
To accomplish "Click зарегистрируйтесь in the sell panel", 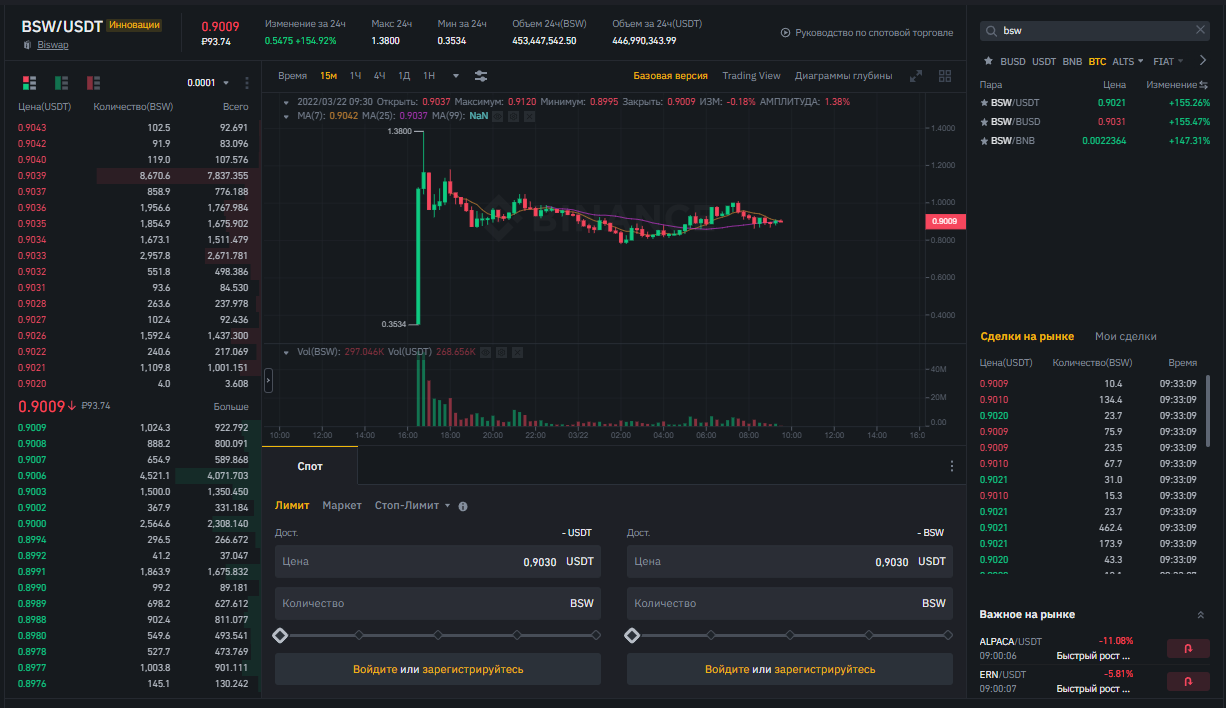I will [x=825, y=669].
